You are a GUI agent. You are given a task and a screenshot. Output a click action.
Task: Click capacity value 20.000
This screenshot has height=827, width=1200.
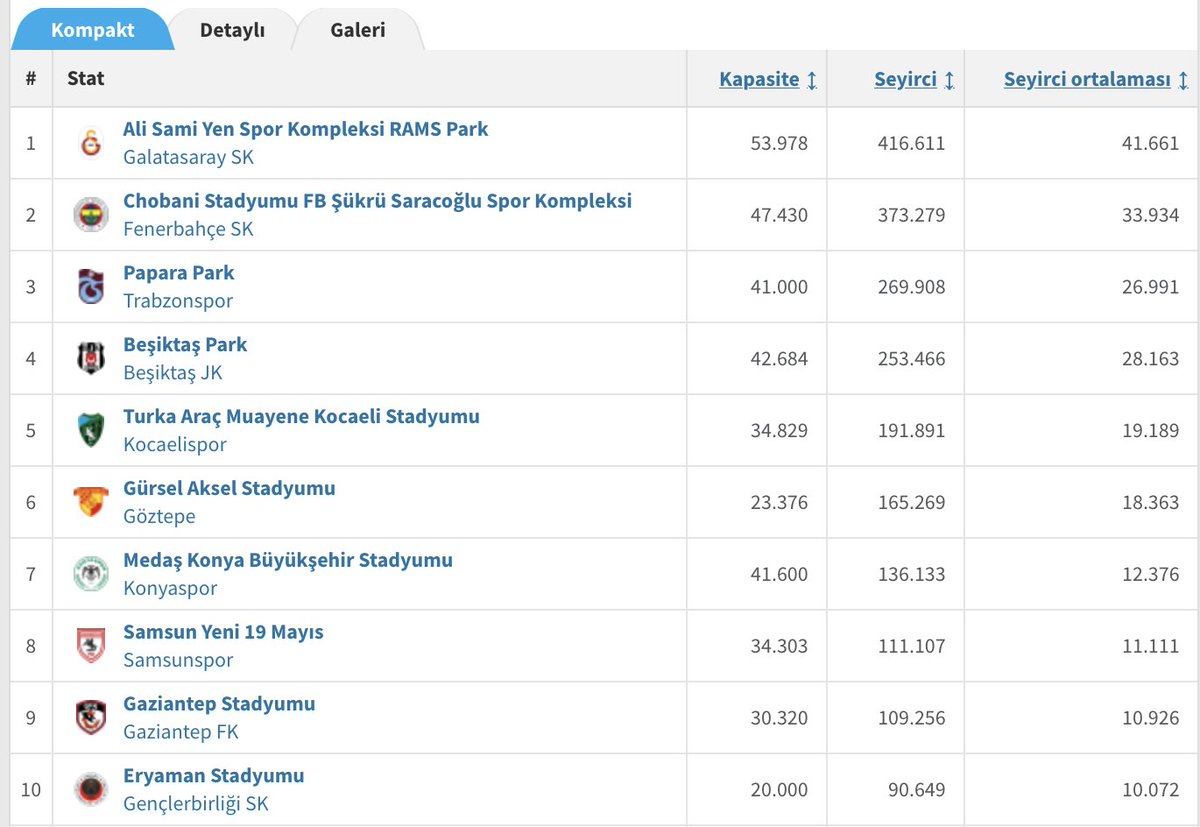tap(779, 790)
